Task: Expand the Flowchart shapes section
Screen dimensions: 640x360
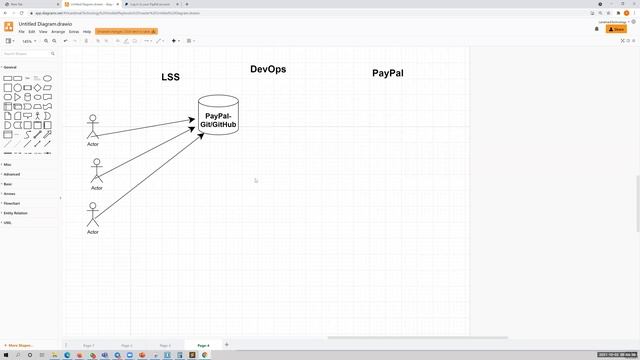Action: click(11, 203)
